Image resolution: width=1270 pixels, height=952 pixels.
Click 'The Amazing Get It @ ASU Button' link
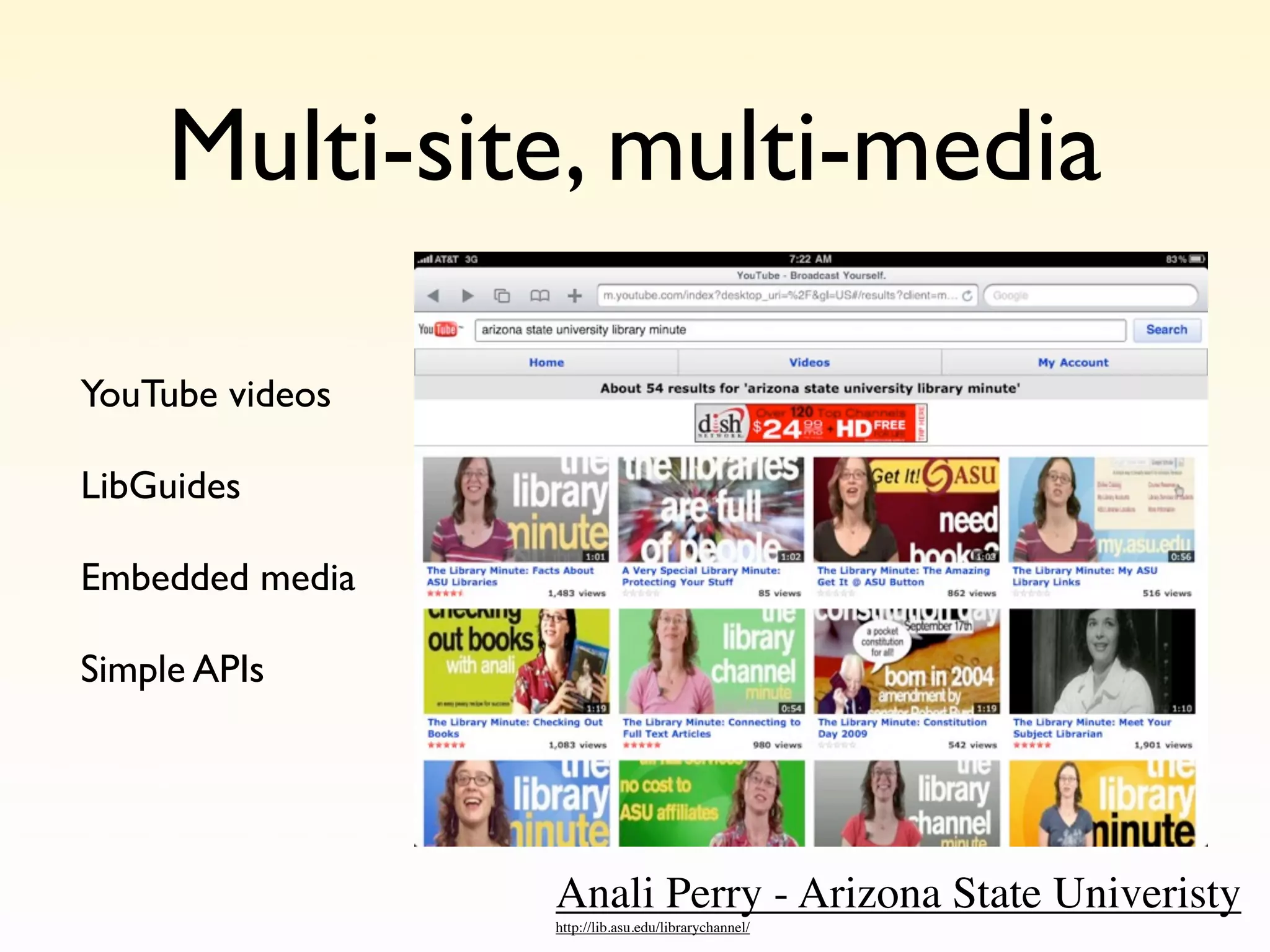pyautogui.click(x=903, y=576)
